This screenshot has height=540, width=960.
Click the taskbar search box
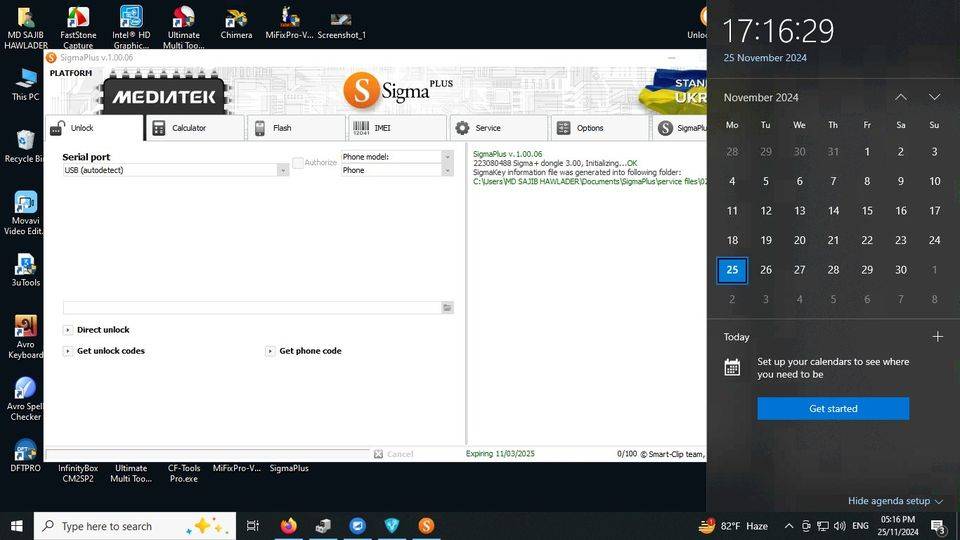coord(135,526)
